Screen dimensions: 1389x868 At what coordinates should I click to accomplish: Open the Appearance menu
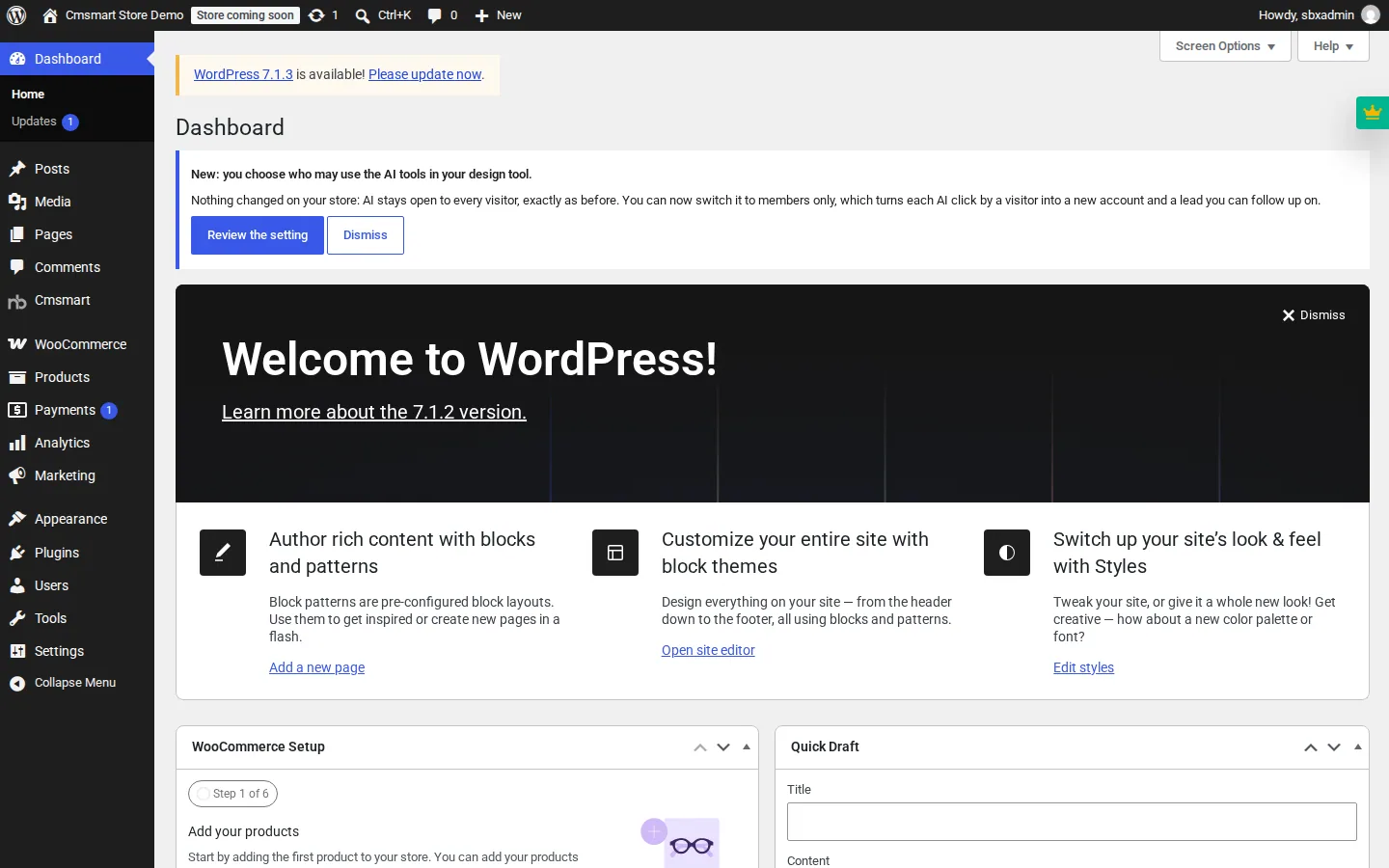click(77, 519)
